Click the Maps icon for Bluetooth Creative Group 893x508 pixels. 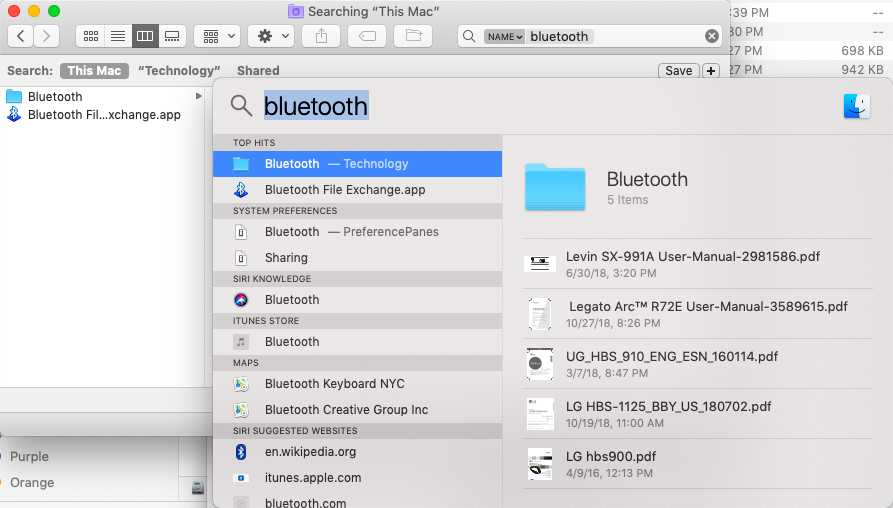241,409
